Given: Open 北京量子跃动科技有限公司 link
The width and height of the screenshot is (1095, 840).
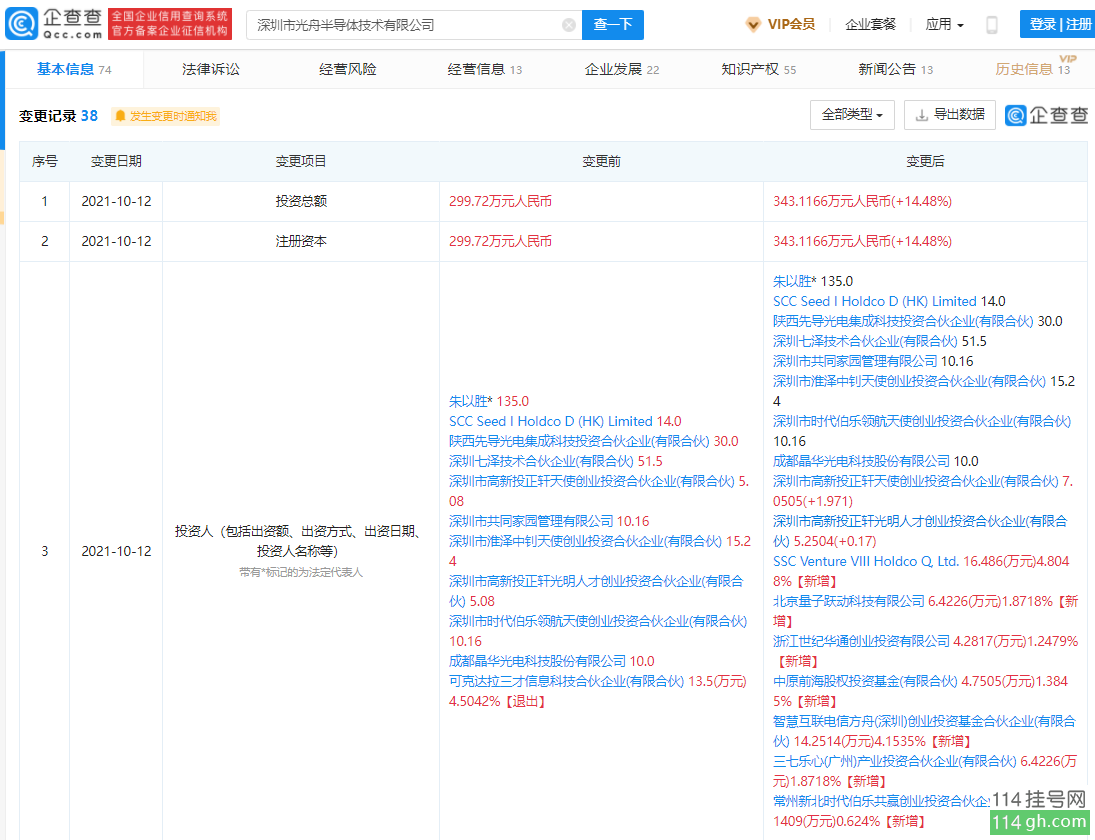Looking at the screenshot, I should [848, 601].
